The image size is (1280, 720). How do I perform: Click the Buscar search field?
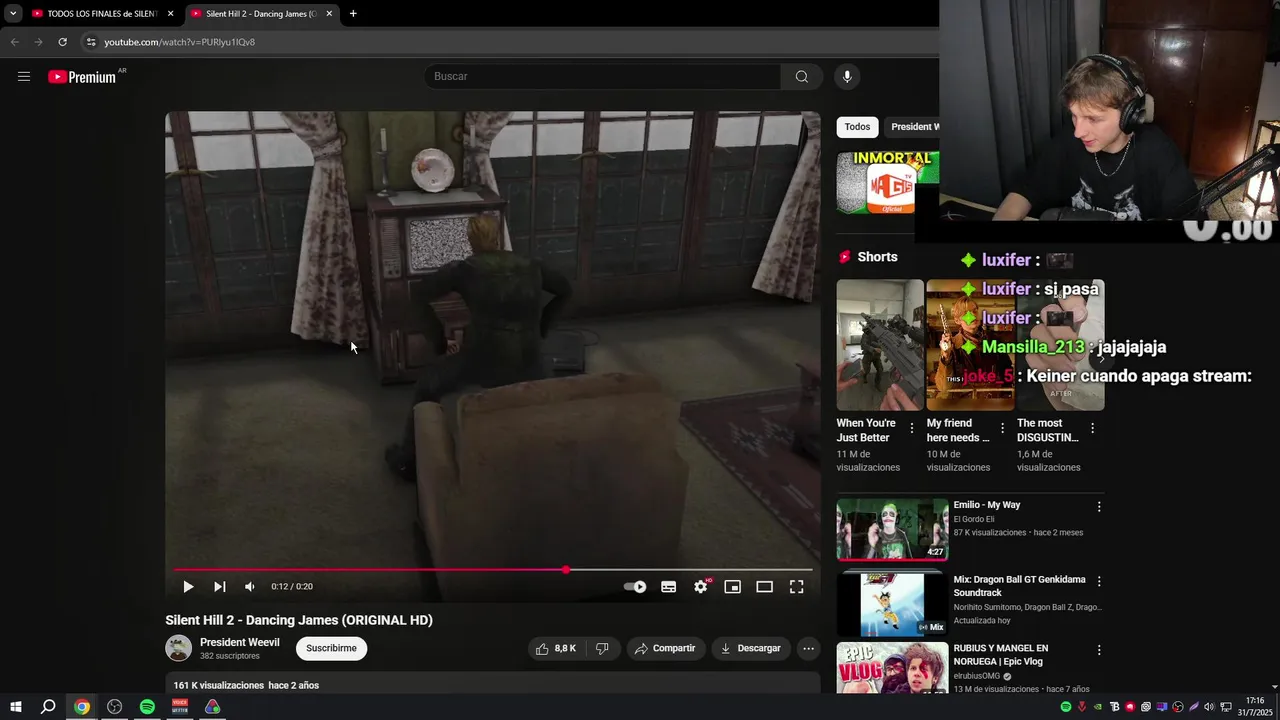tap(603, 77)
